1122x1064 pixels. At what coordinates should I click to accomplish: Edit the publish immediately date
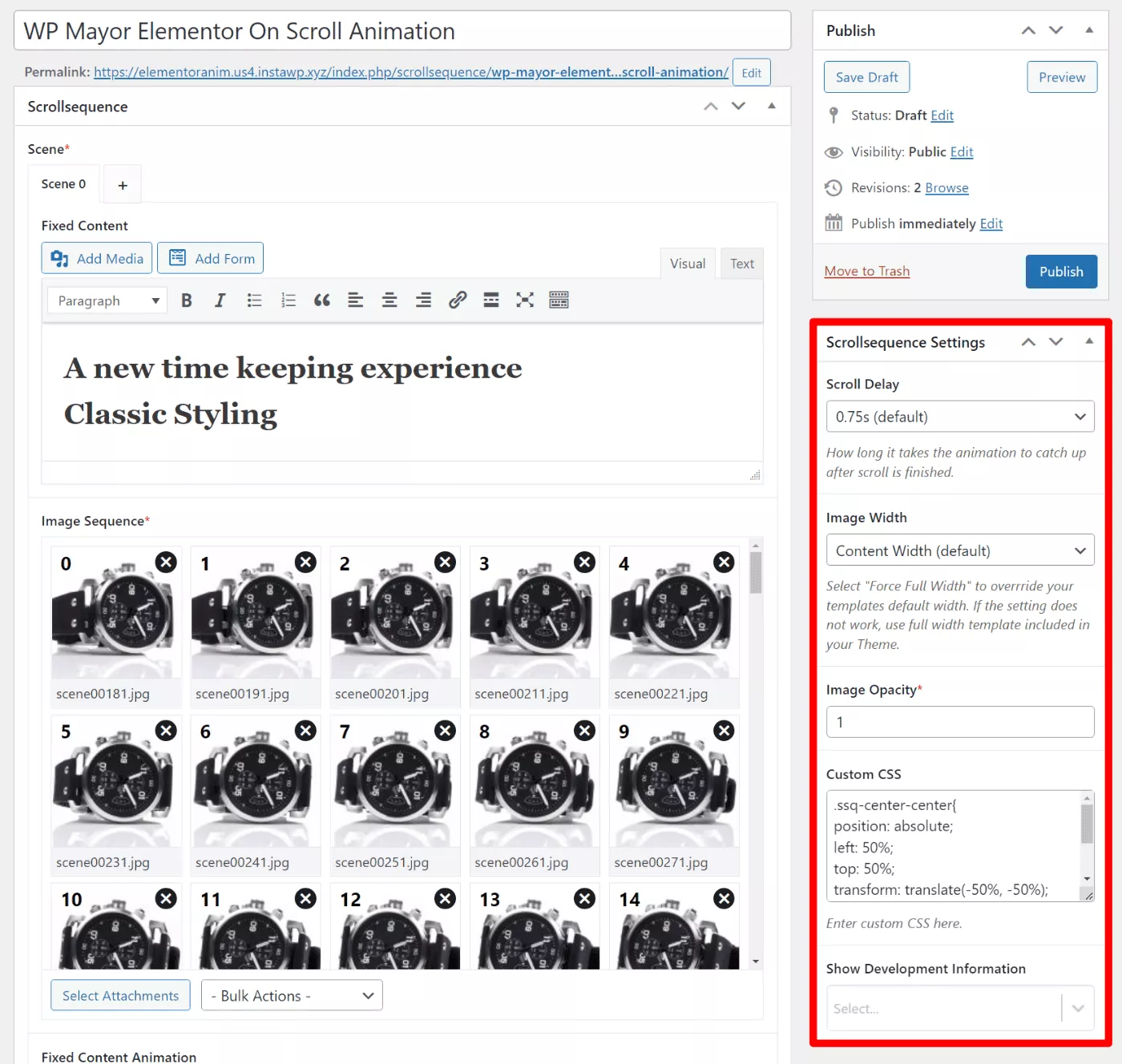991,224
